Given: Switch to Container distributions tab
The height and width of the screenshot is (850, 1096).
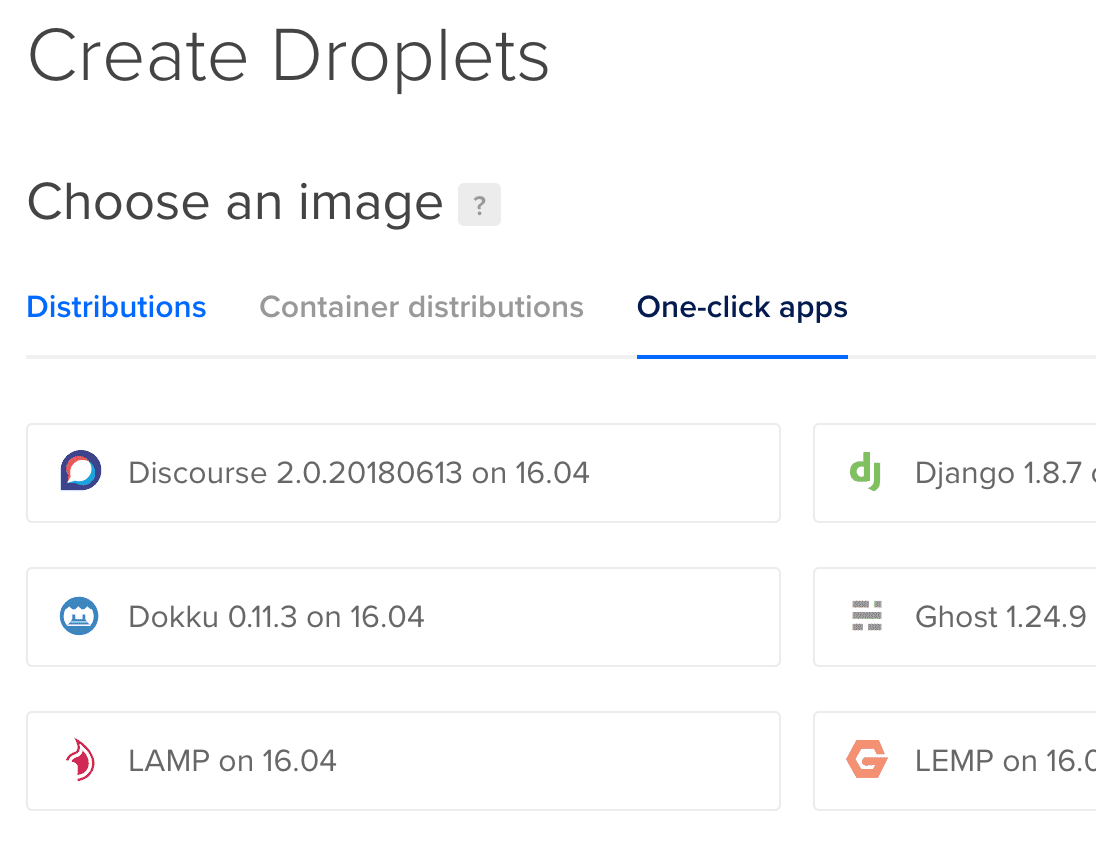Looking at the screenshot, I should [x=421, y=307].
